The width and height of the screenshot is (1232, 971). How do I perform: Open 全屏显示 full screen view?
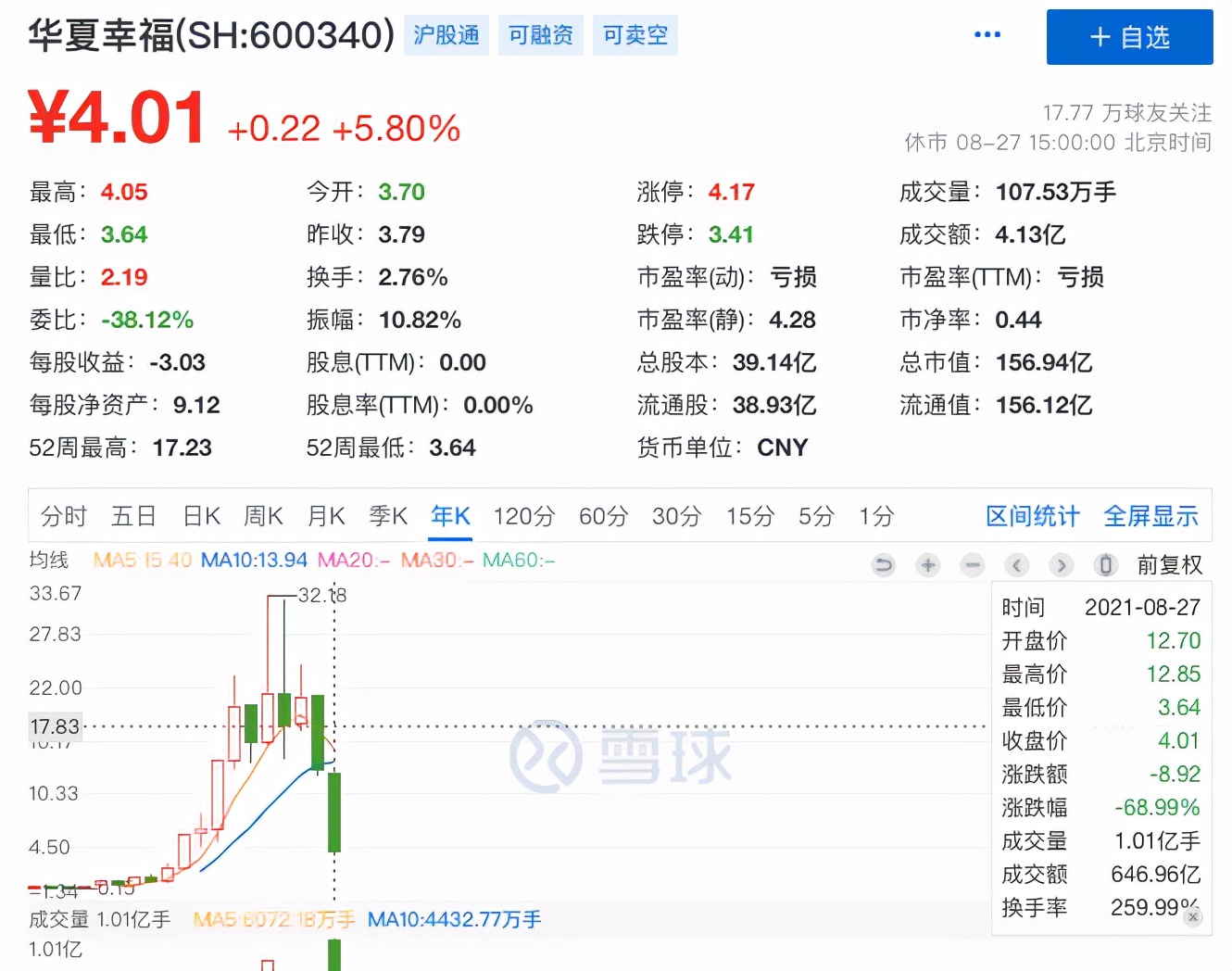point(1150,516)
